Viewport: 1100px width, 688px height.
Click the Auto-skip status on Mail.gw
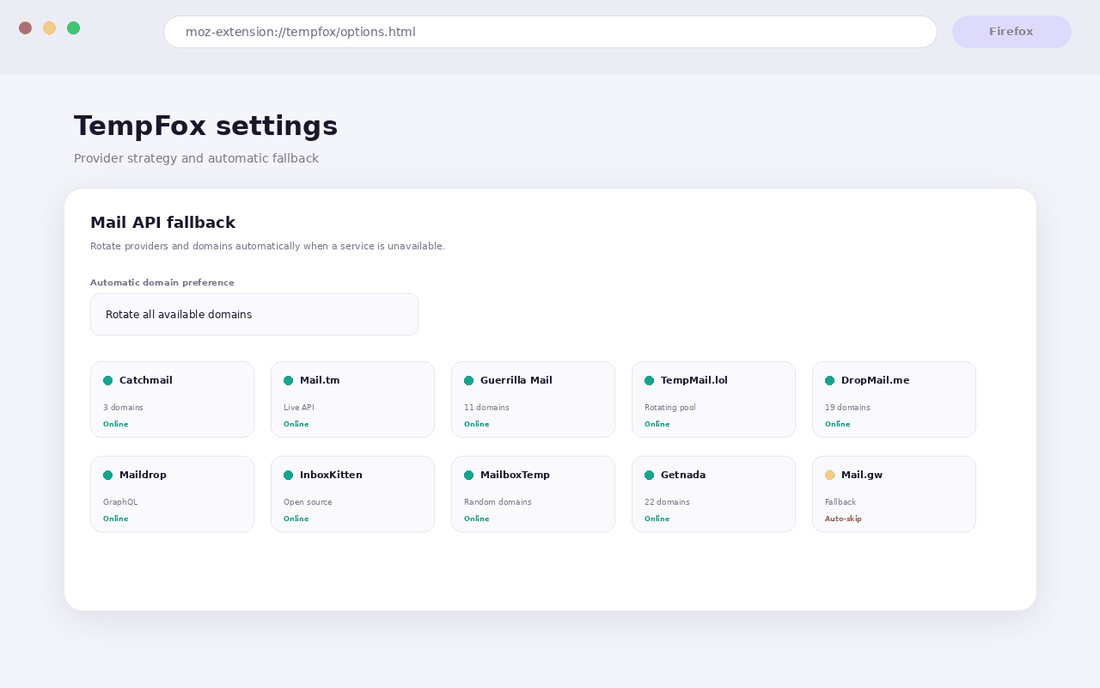pyautogui.click(x=843, y=519)
